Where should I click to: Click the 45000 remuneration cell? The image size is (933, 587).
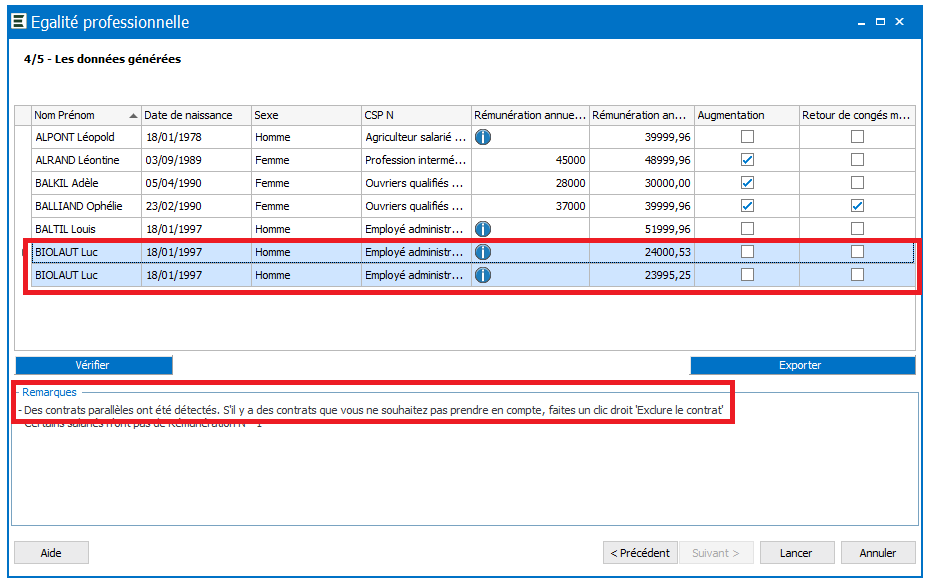530,160
